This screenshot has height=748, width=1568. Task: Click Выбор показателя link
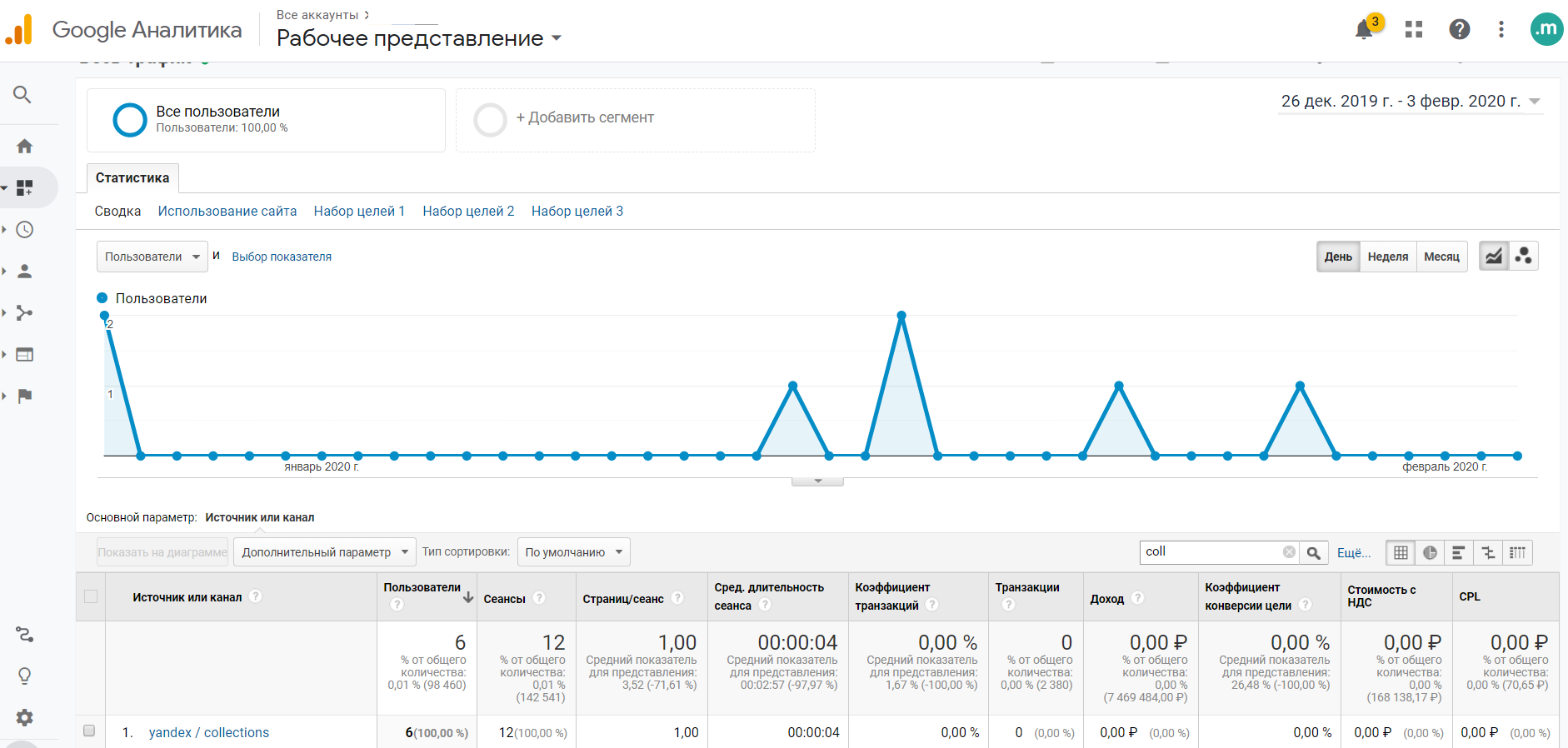(x=282, y=257)
